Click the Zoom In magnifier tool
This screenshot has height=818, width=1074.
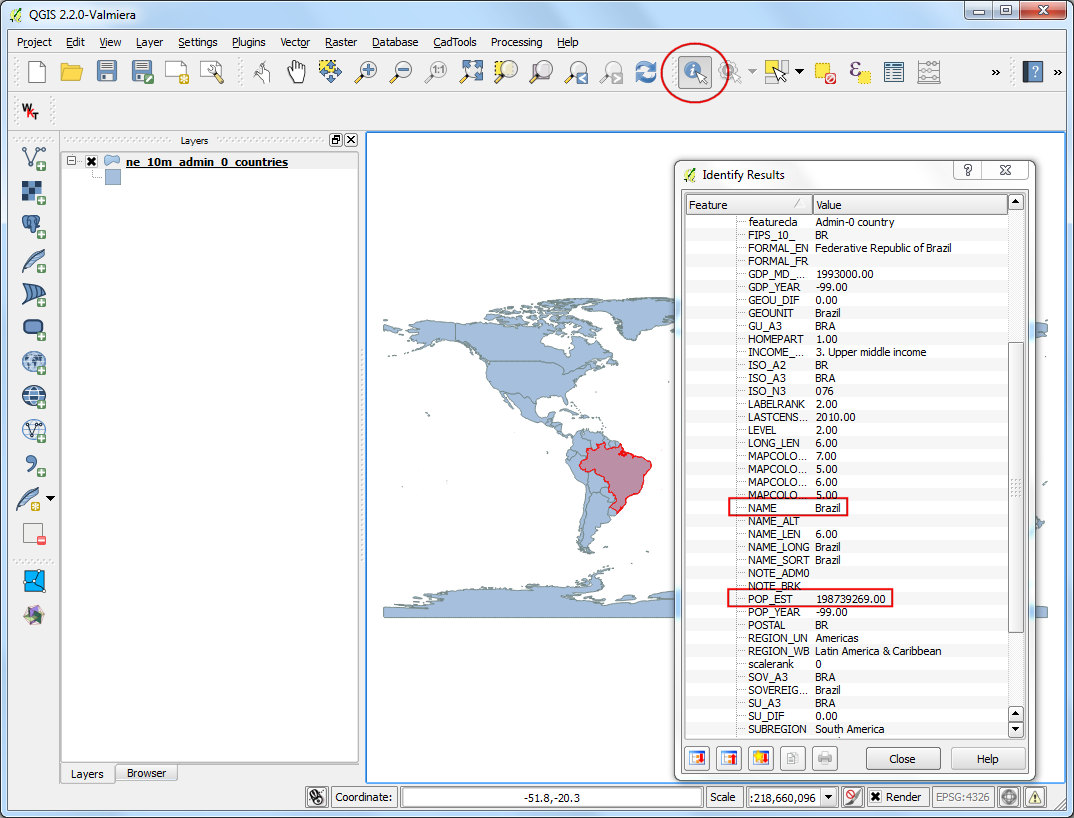(366, 72)
